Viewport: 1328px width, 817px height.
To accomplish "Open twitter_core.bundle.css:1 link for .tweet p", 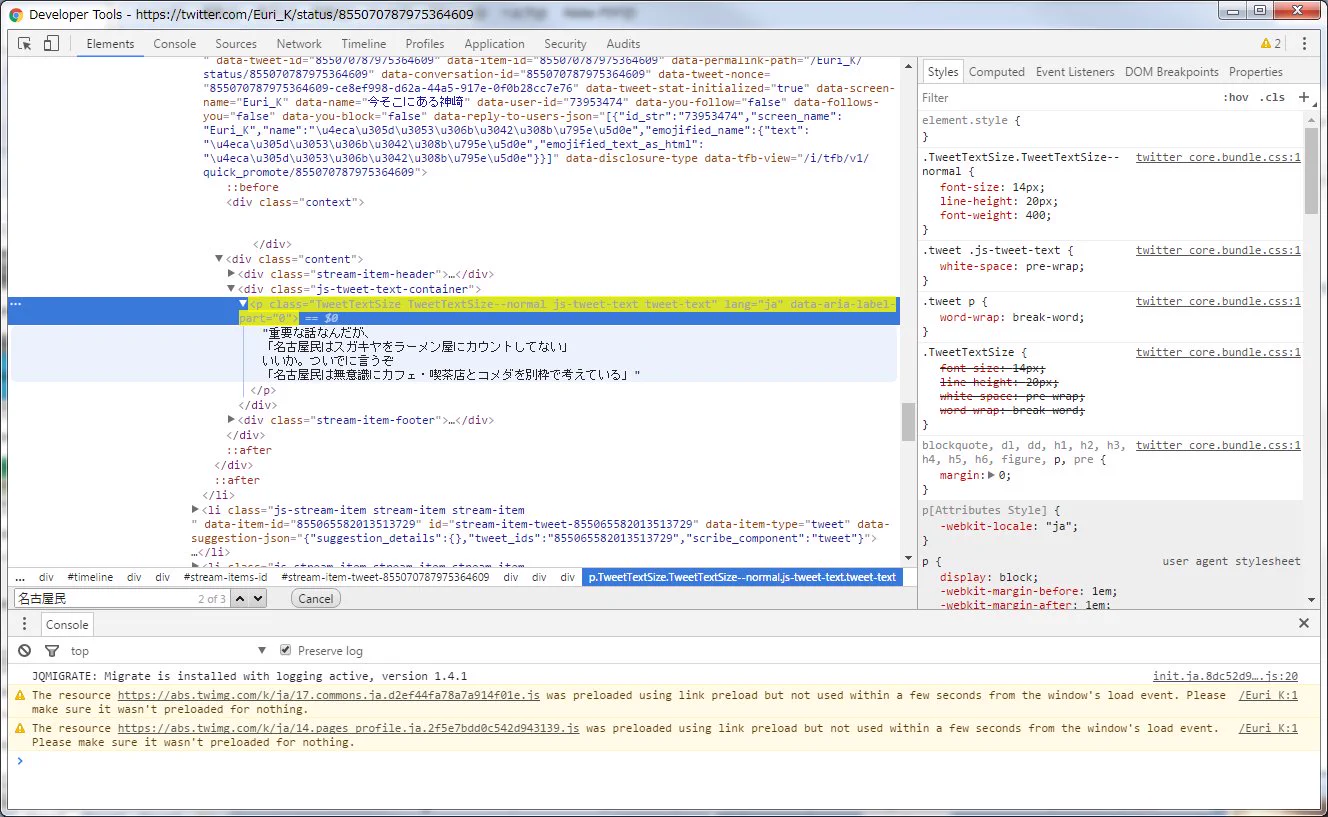I will point(1218,301).
